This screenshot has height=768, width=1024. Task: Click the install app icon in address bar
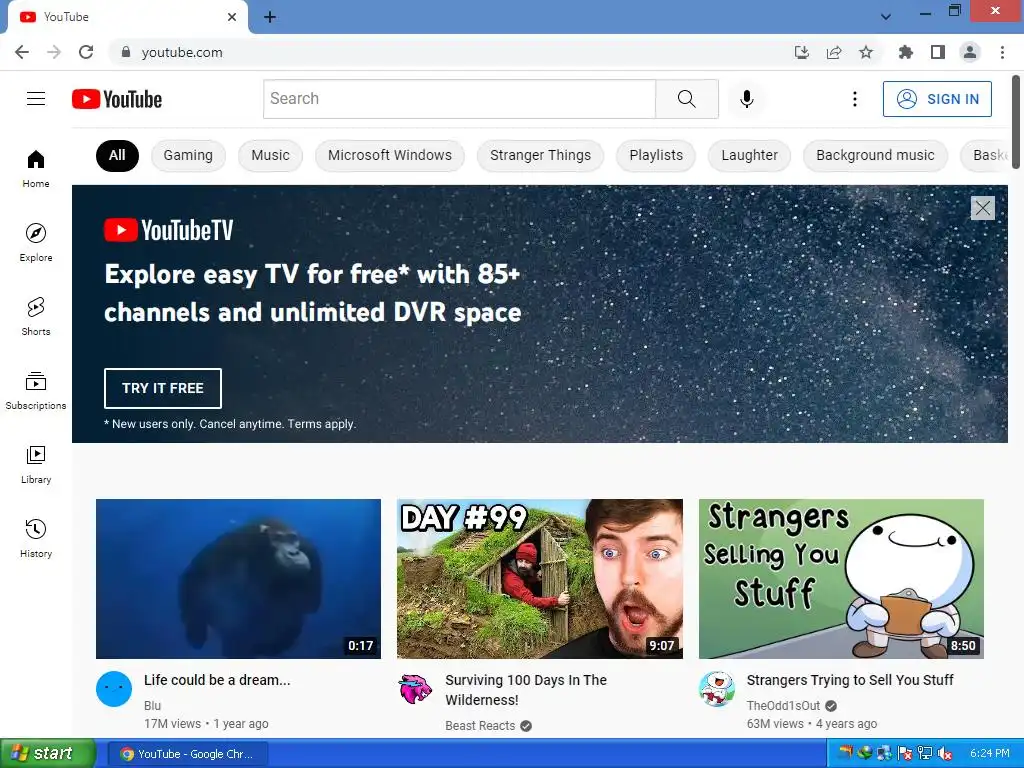point(802,52)
